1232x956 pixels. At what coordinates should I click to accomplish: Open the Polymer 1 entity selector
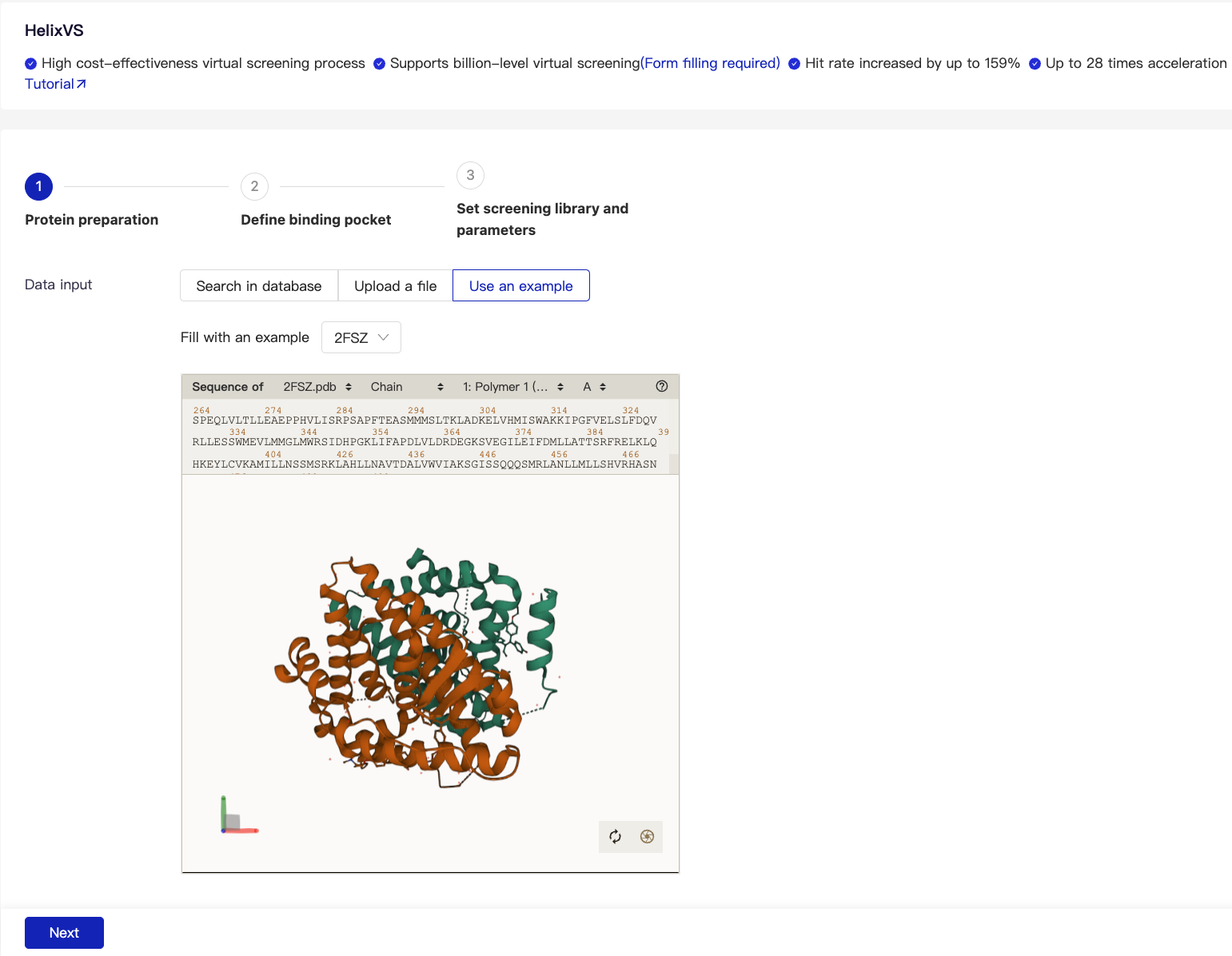[x=512, y=387]
